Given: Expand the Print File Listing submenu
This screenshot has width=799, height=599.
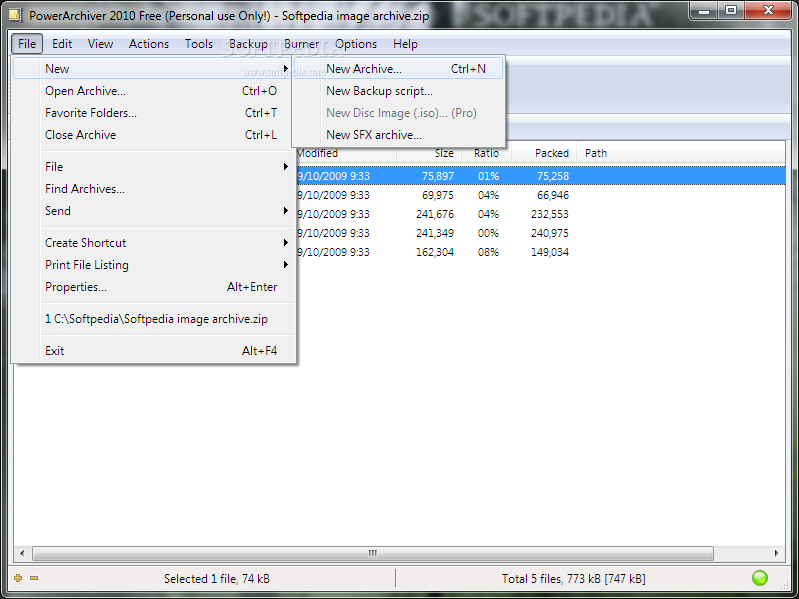Looking at the screenshot, I should click(152, 264).
